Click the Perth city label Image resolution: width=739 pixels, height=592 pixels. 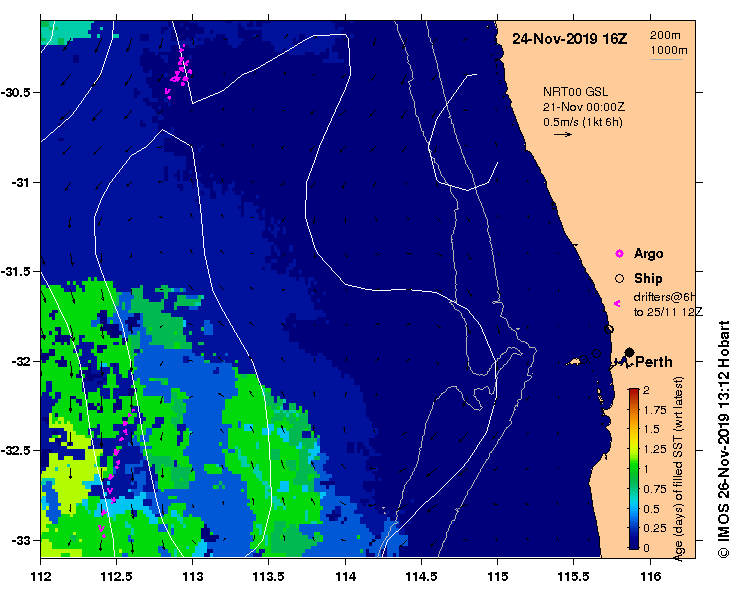pos(654,362)
